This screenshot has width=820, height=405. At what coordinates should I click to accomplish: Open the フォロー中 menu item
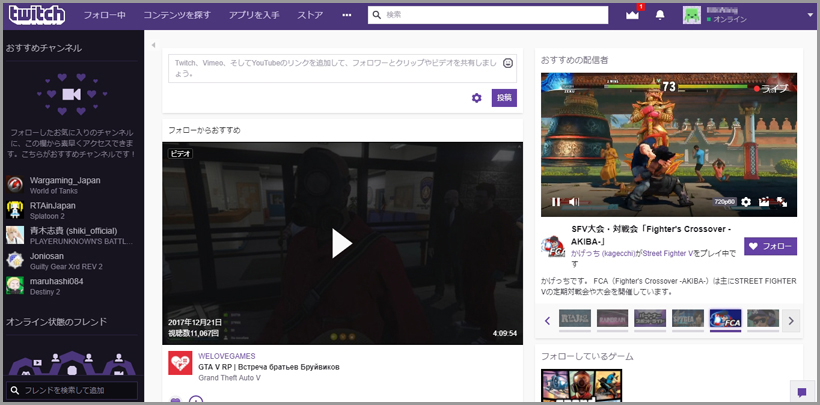[105, 15]
